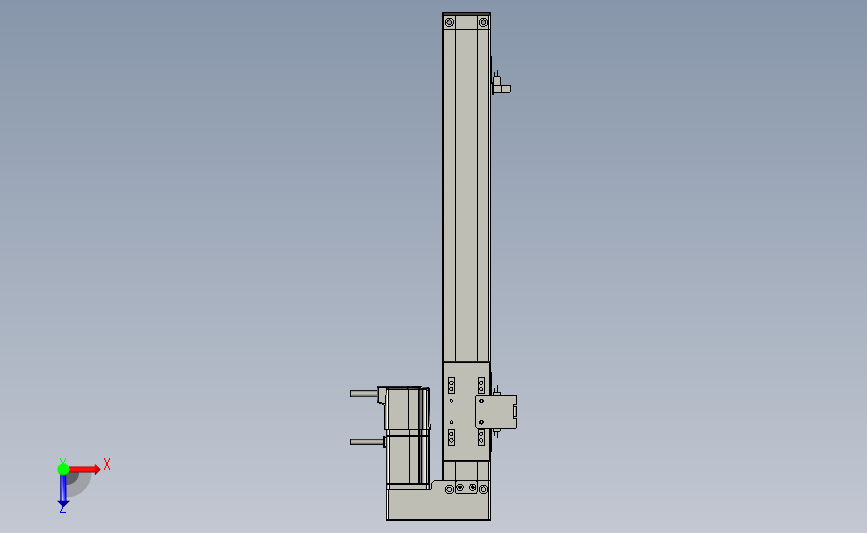The image size is (867, 533).
Task: Select the stepper motor body beside the rail
Action: tap(408, 437)
